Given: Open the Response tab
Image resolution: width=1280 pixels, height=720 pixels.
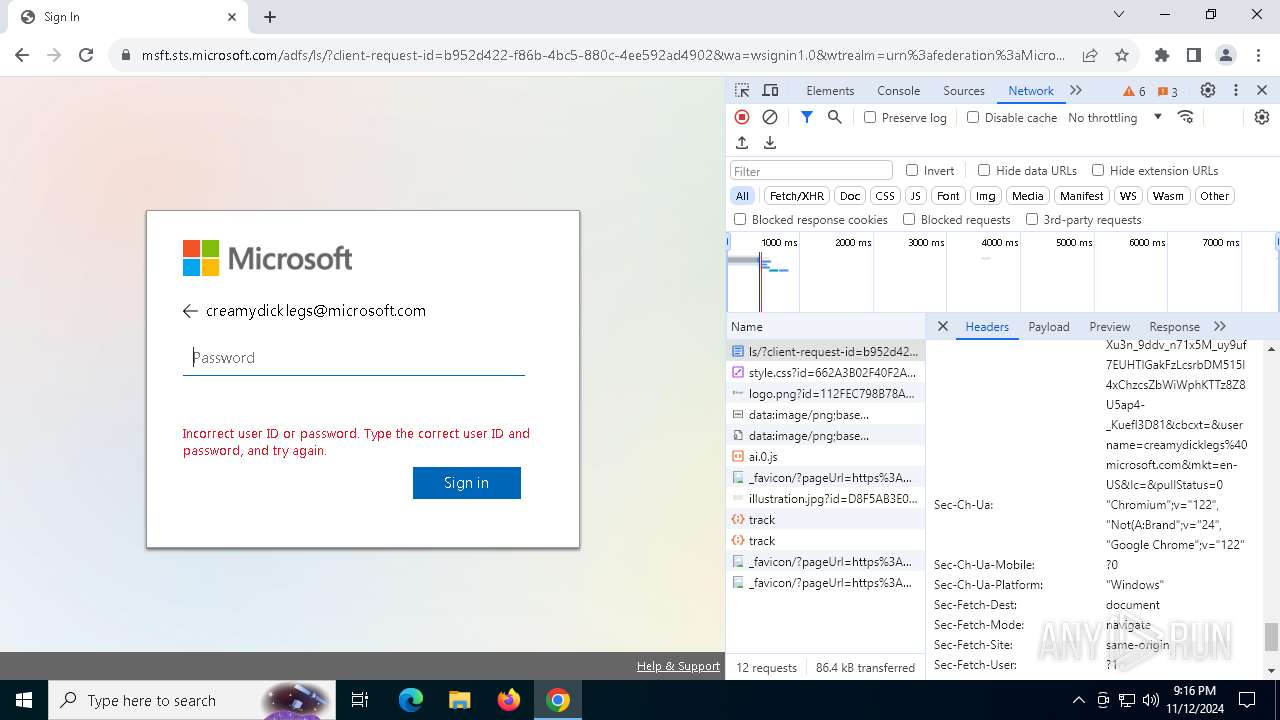Looking at the screenshot, I should 1174,326.
